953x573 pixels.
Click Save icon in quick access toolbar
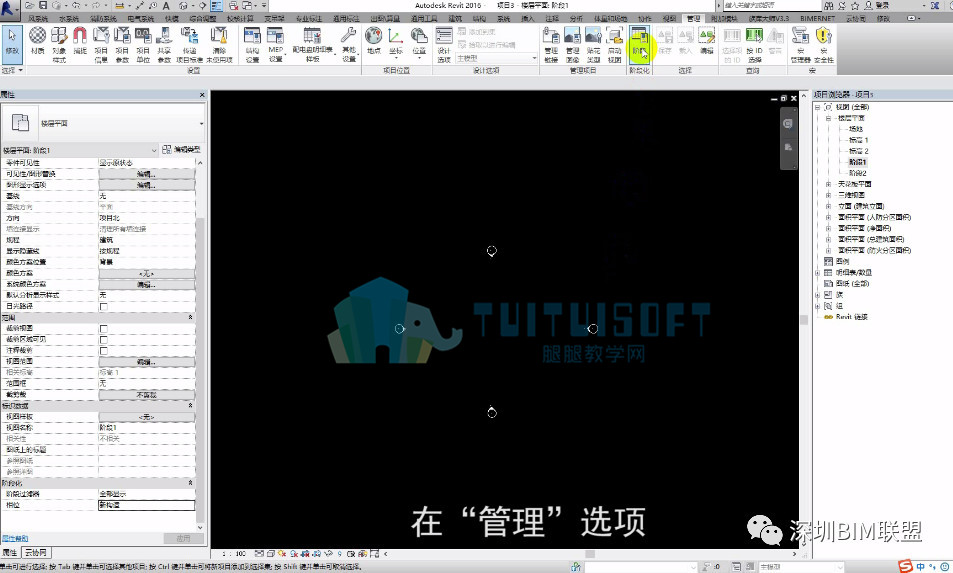pyautogui.click(x=43, y=5)
